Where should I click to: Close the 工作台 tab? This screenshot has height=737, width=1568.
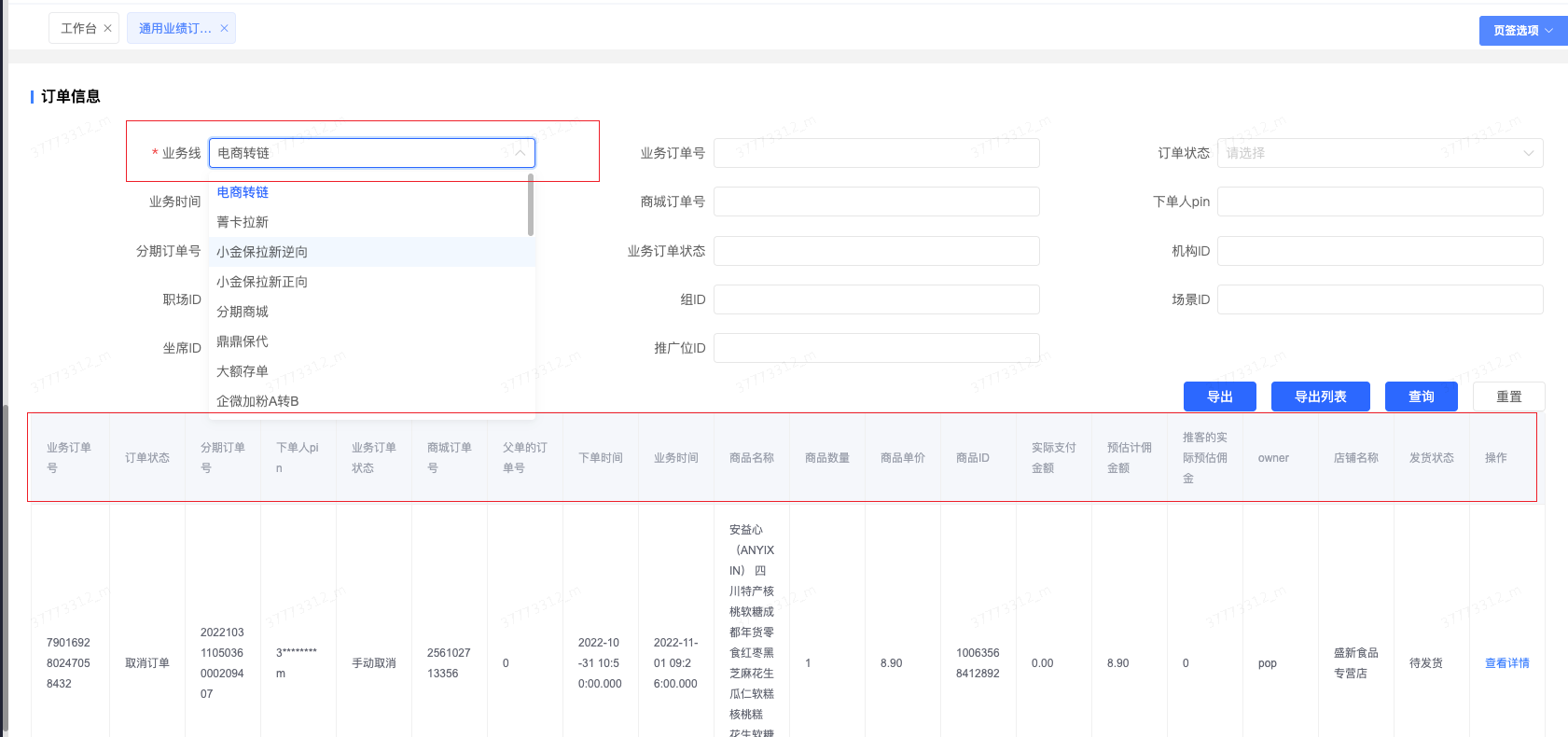[x=107, y=29]
